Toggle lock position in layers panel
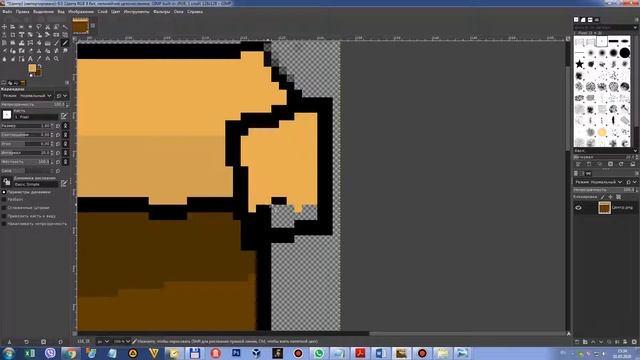 point(610,197)
